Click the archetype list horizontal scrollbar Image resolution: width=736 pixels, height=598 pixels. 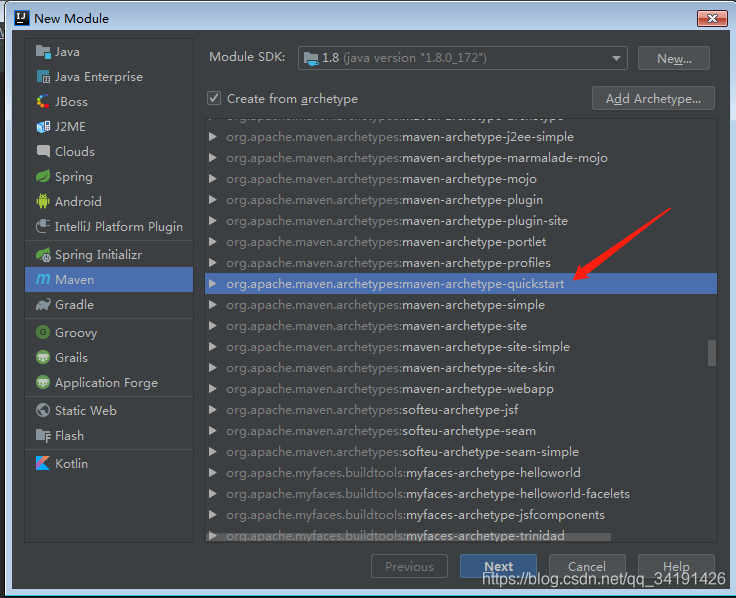point(408,536)
